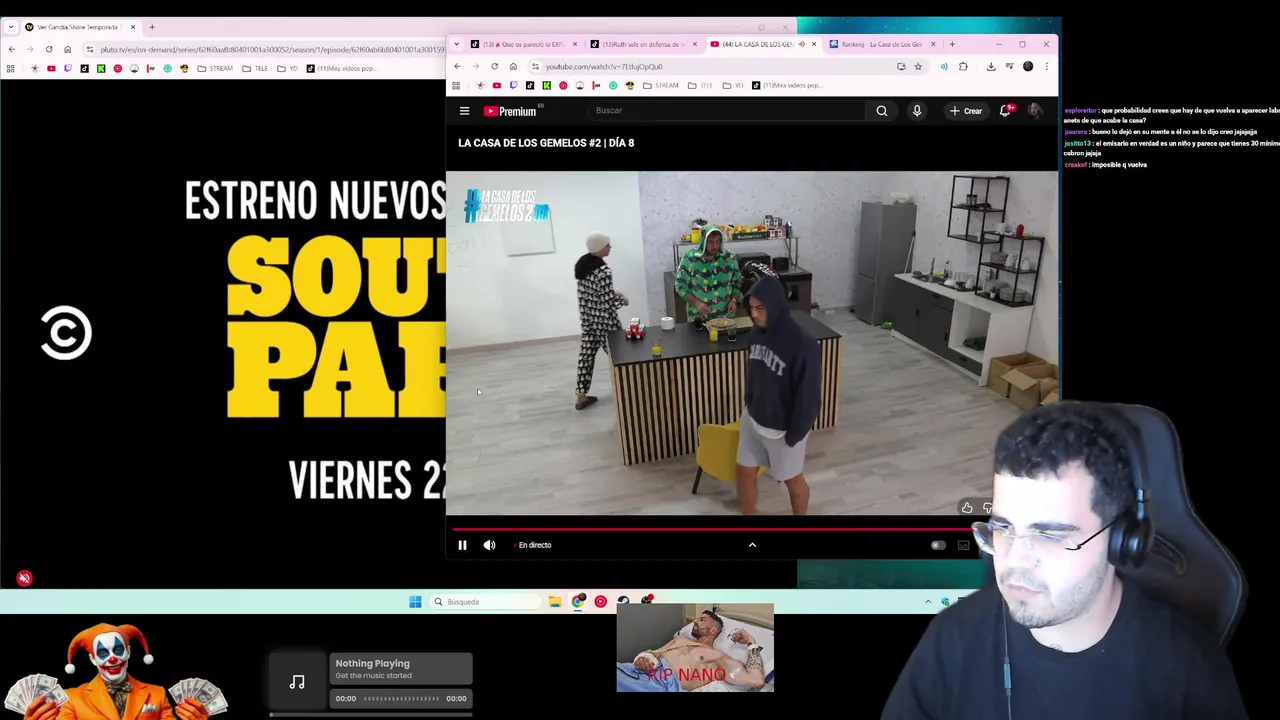Click the Crear button on YouTube
This screenshot has height=720, width=1280.
[x=966, y=111]
